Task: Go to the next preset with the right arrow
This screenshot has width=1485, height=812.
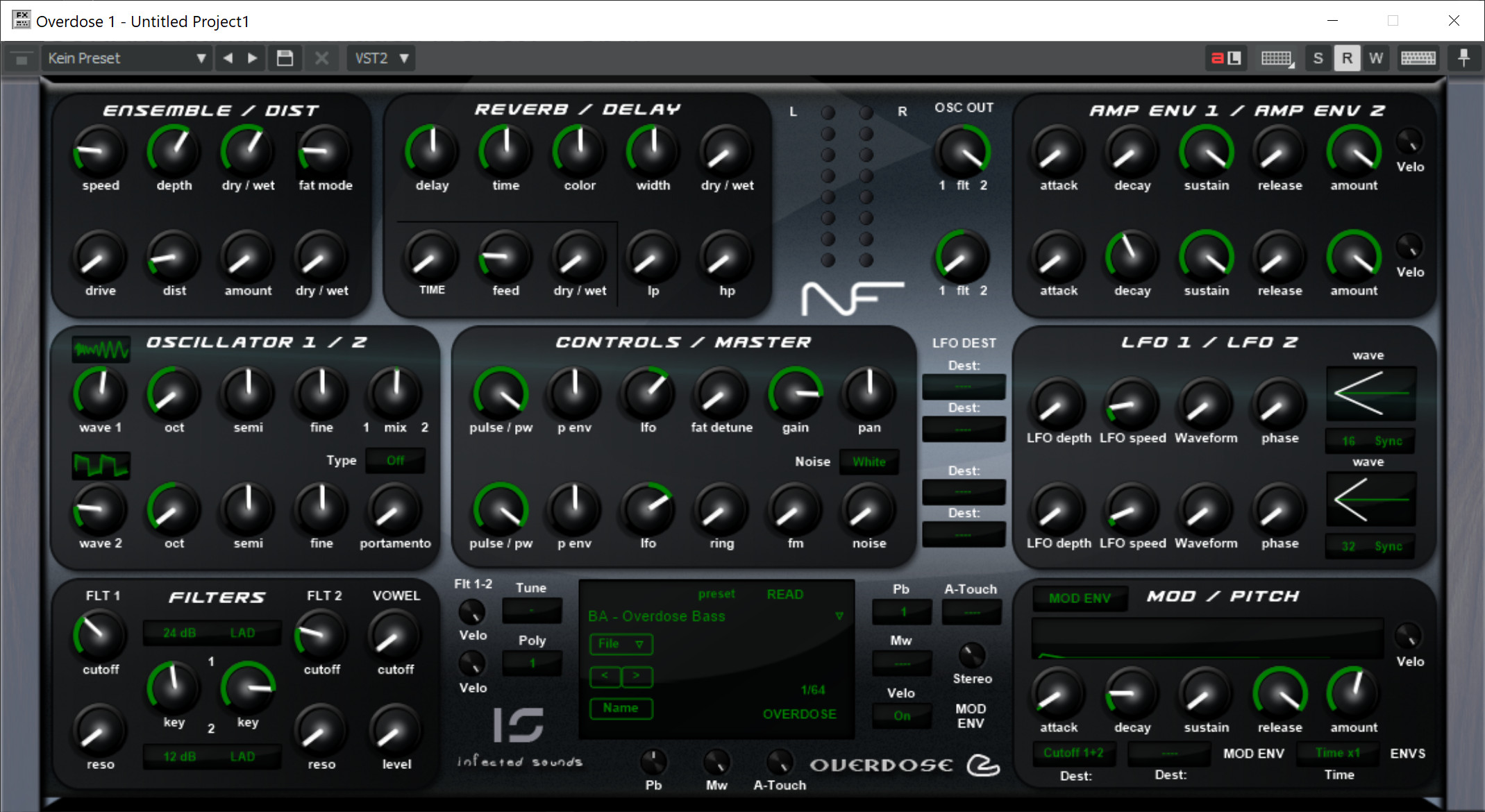Action: 253,58
